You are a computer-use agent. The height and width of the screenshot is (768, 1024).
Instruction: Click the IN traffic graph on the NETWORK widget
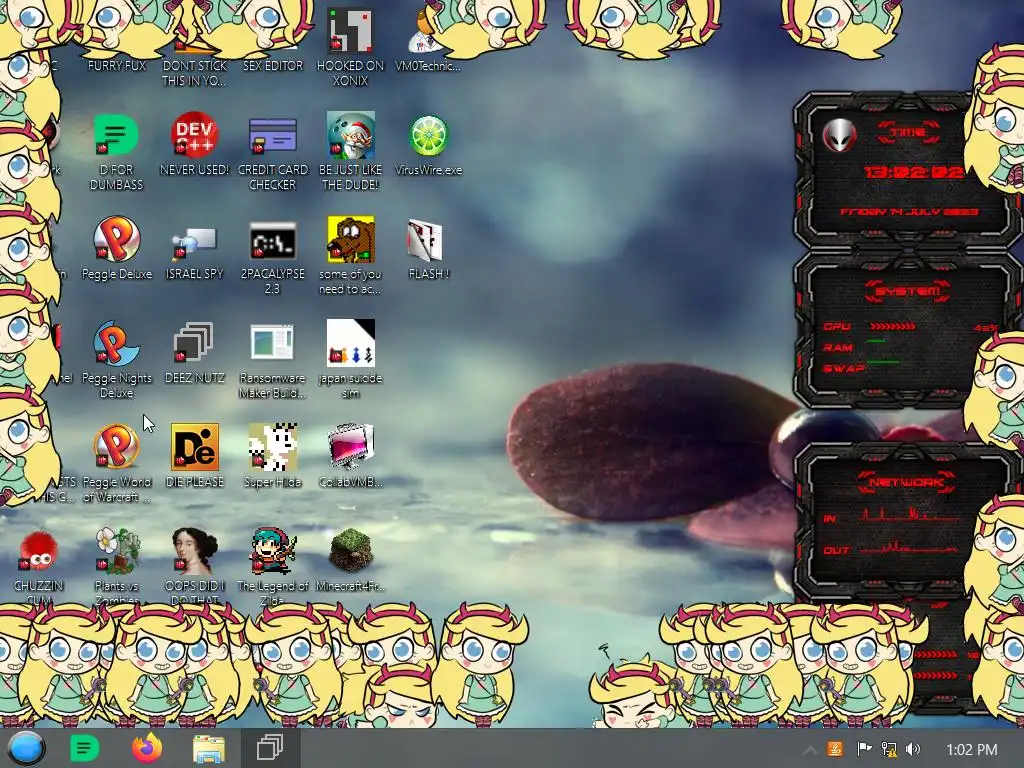[x=909, y=515]
